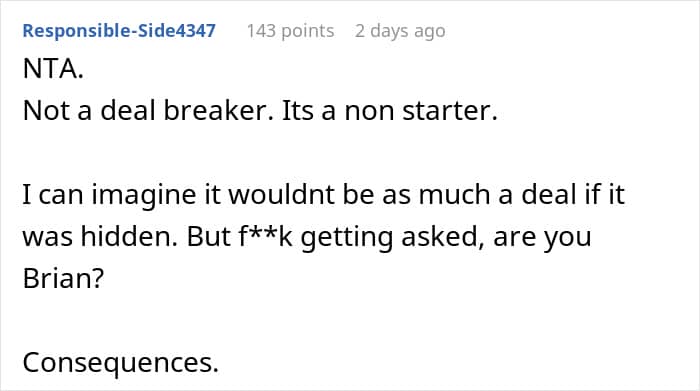Click the word breaker in second line
The height and width of the screenshot is (391, 700).
218,110
